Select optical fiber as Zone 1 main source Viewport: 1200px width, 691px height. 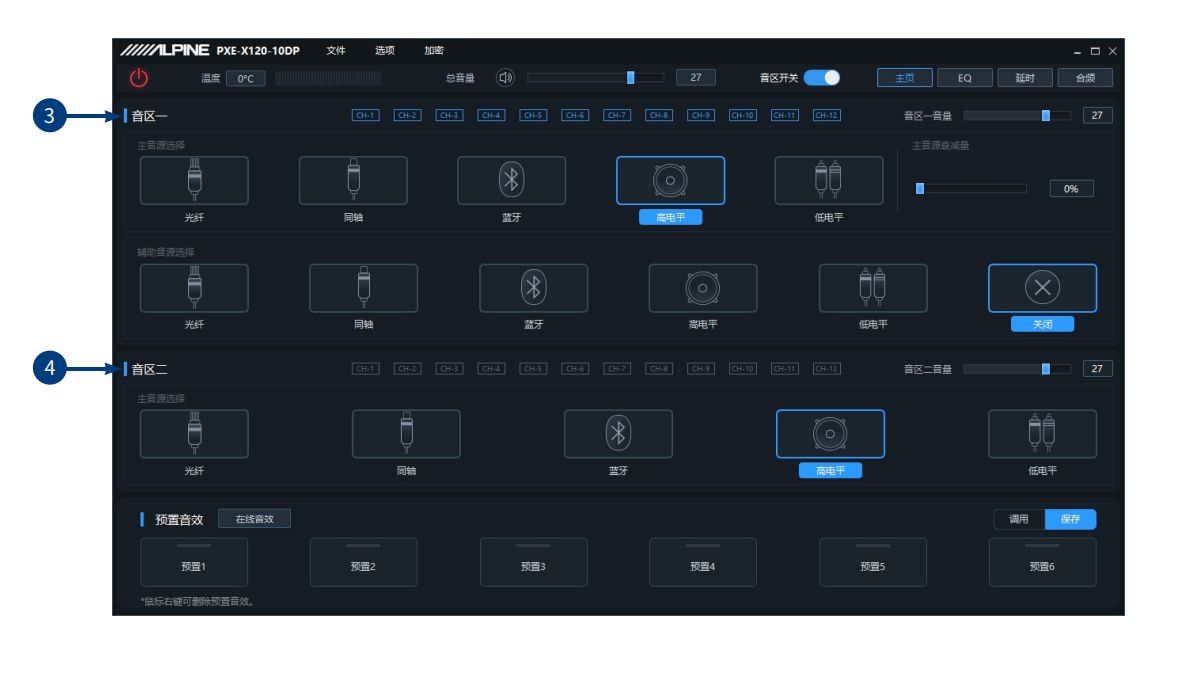coord(194,181)
